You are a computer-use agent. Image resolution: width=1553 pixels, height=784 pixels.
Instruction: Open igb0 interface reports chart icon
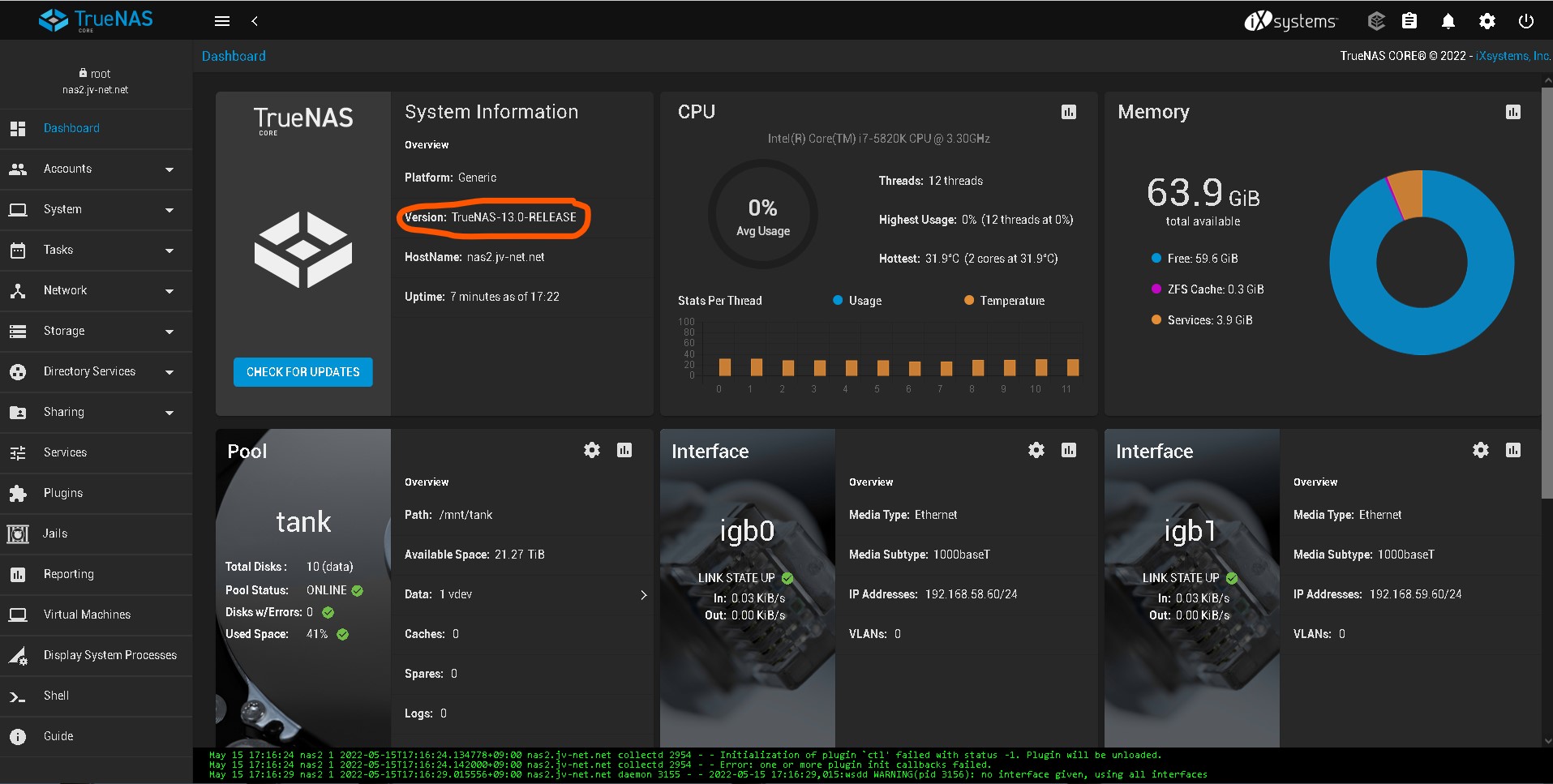(1069, 450)
